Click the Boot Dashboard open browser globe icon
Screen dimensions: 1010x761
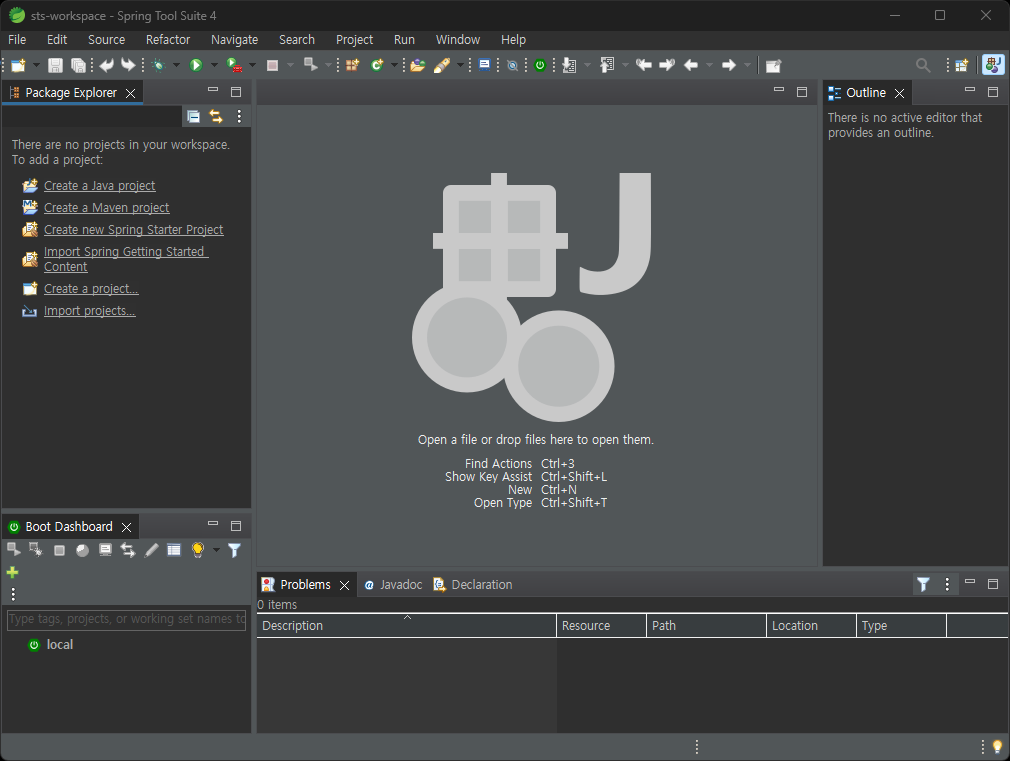(x=82, y=550)
